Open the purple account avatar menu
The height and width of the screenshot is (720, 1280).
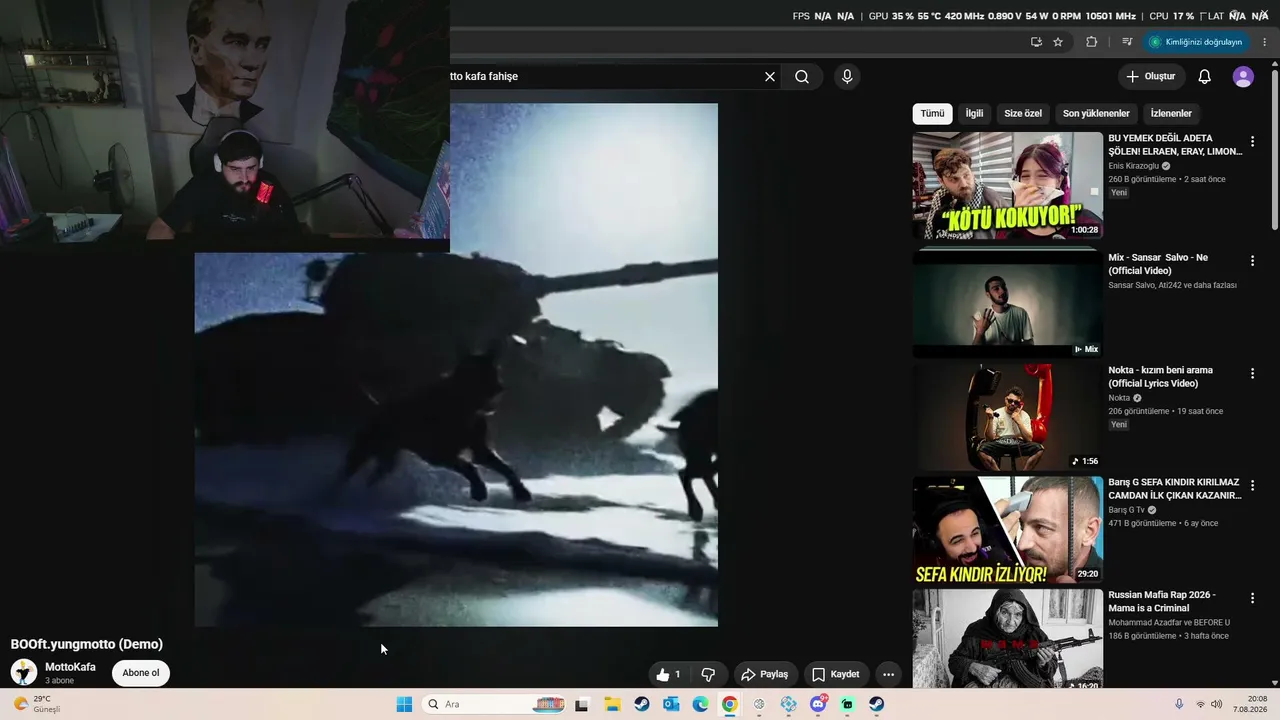[1243, 76]
